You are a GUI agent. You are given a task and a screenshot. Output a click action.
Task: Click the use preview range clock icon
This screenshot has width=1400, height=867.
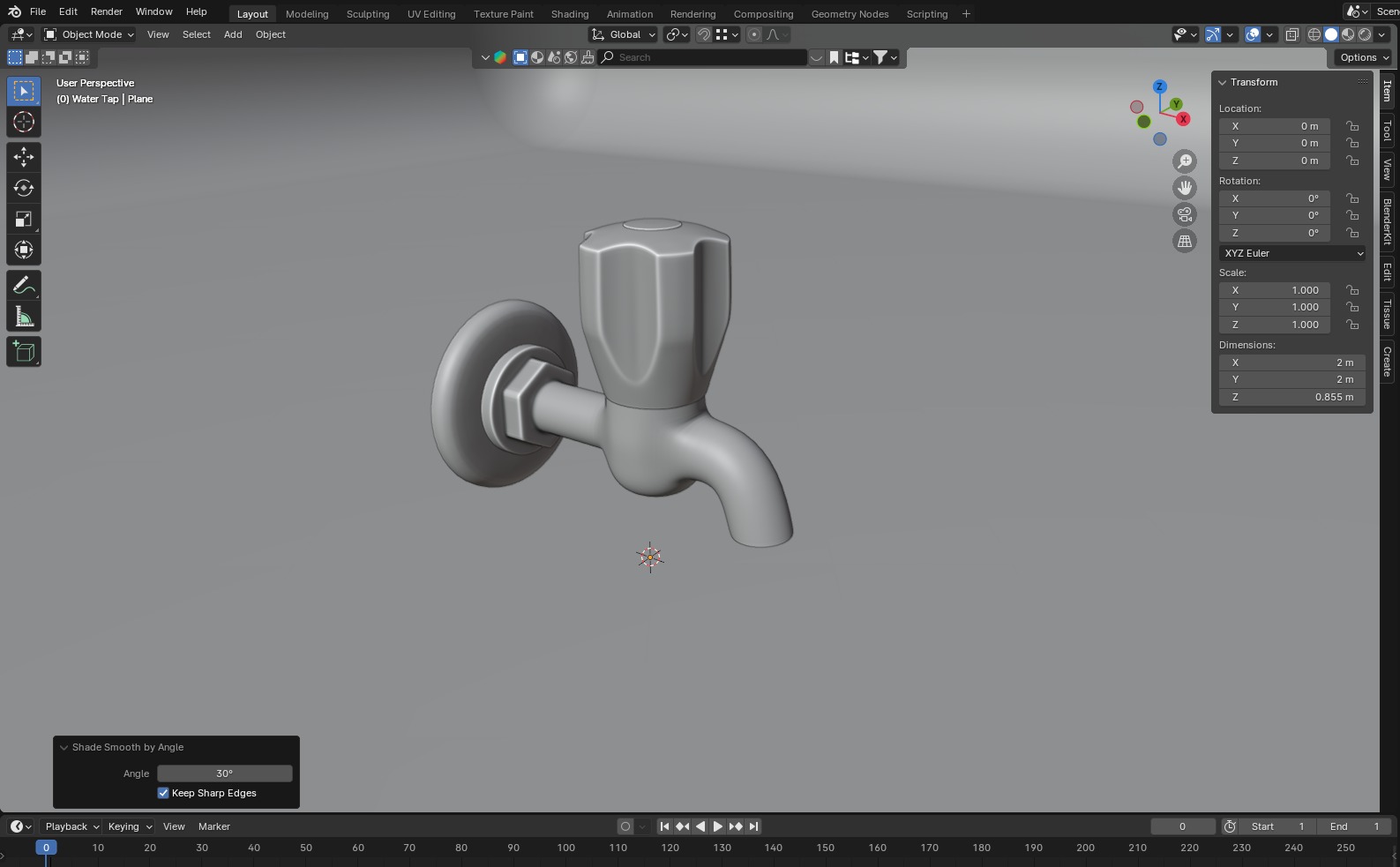coord(1230,826)
